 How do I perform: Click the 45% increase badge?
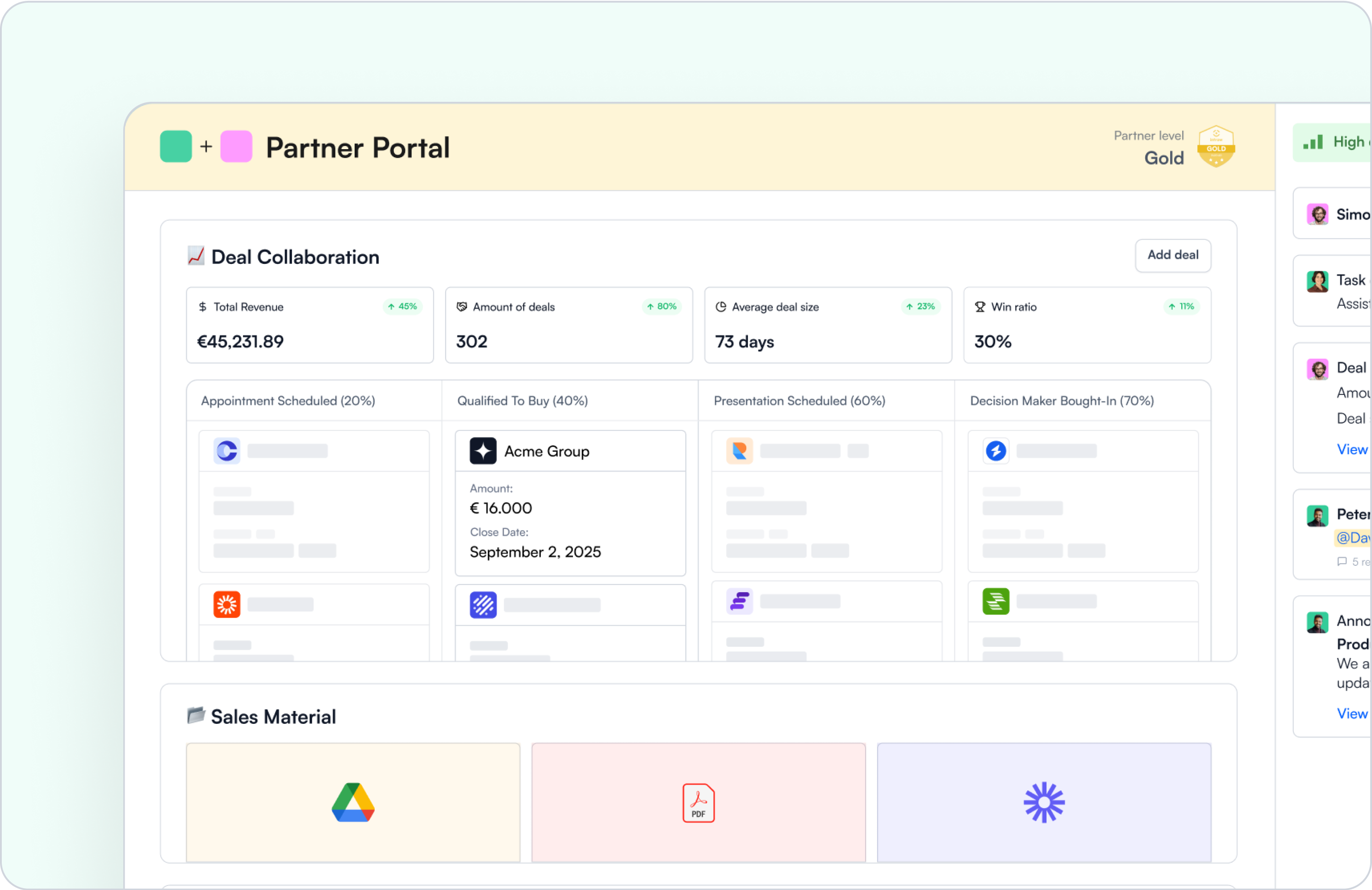(x=402, y=307)
